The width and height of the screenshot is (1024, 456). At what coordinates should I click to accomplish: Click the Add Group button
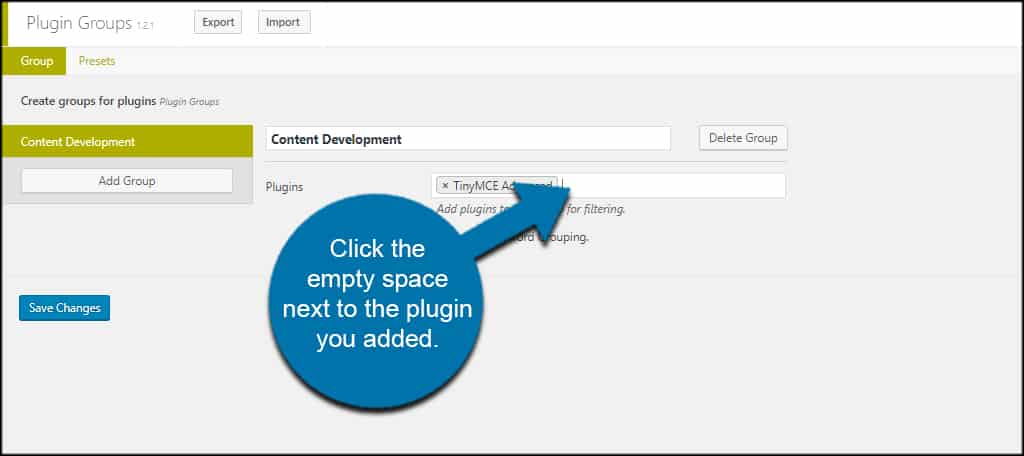click(x=127, y=181)
